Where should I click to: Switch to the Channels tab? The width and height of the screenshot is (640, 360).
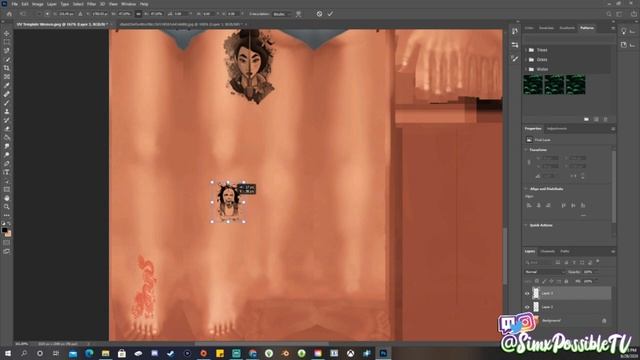pyautogui.click(x=547, y=251)
